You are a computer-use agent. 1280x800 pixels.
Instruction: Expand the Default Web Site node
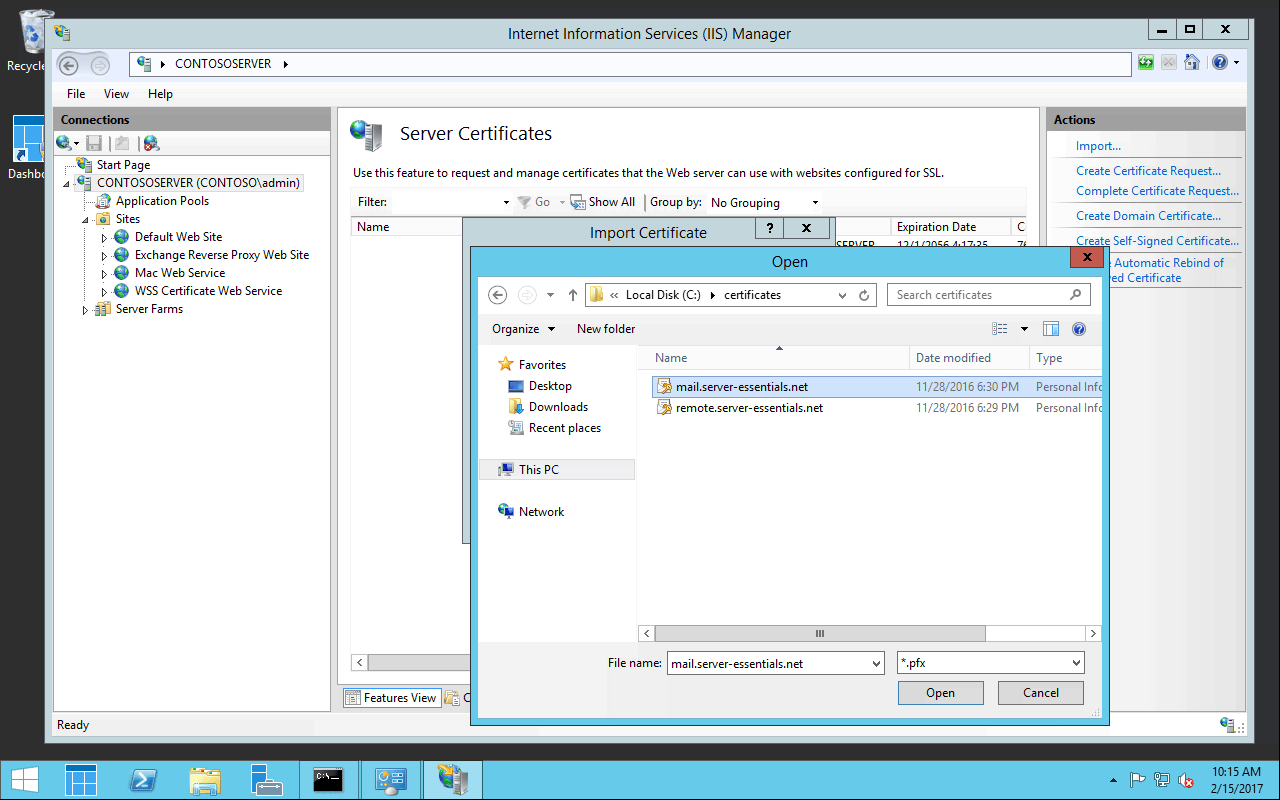[x=104, y=238]
